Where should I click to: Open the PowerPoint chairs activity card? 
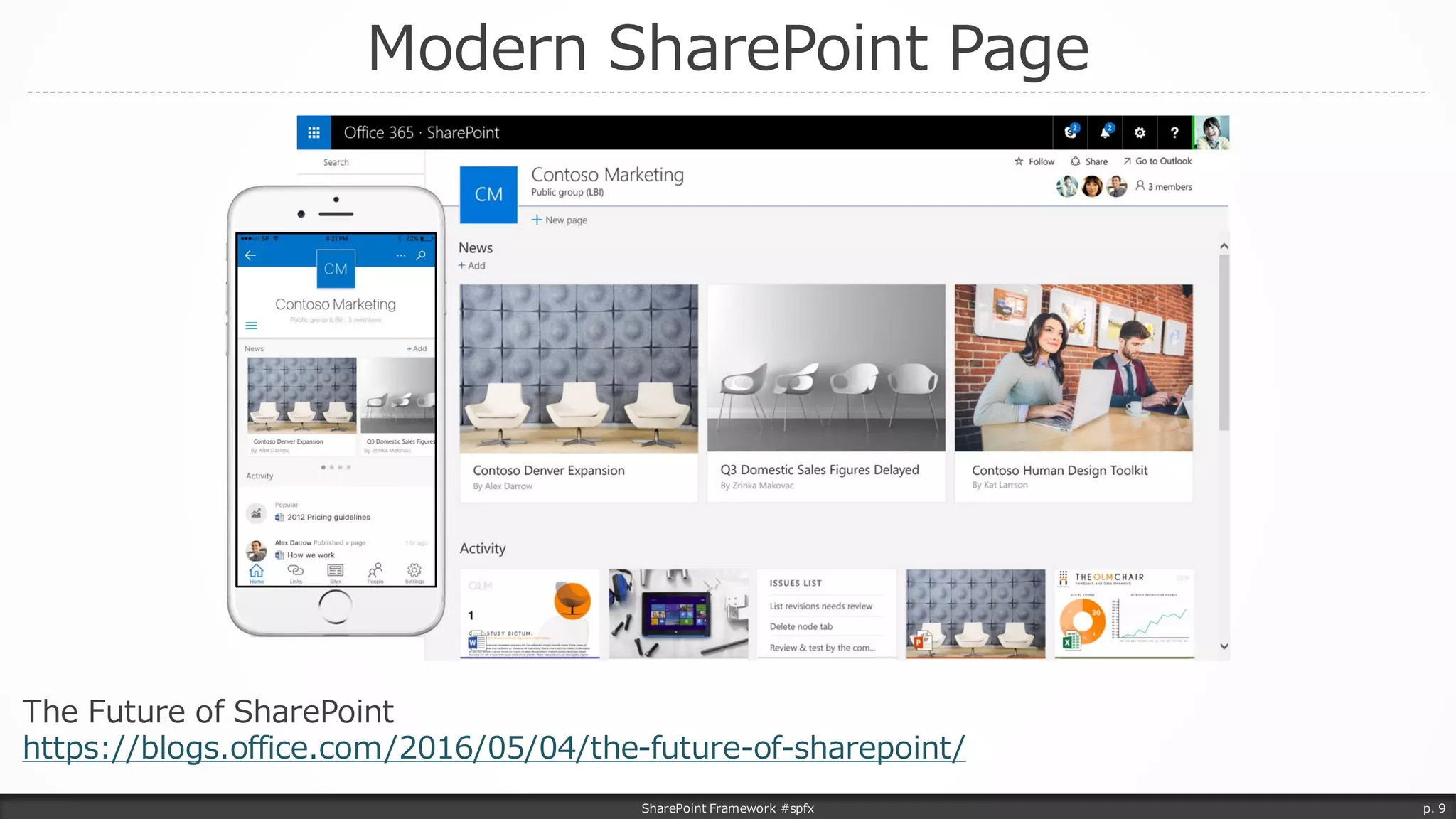point(975,614)
